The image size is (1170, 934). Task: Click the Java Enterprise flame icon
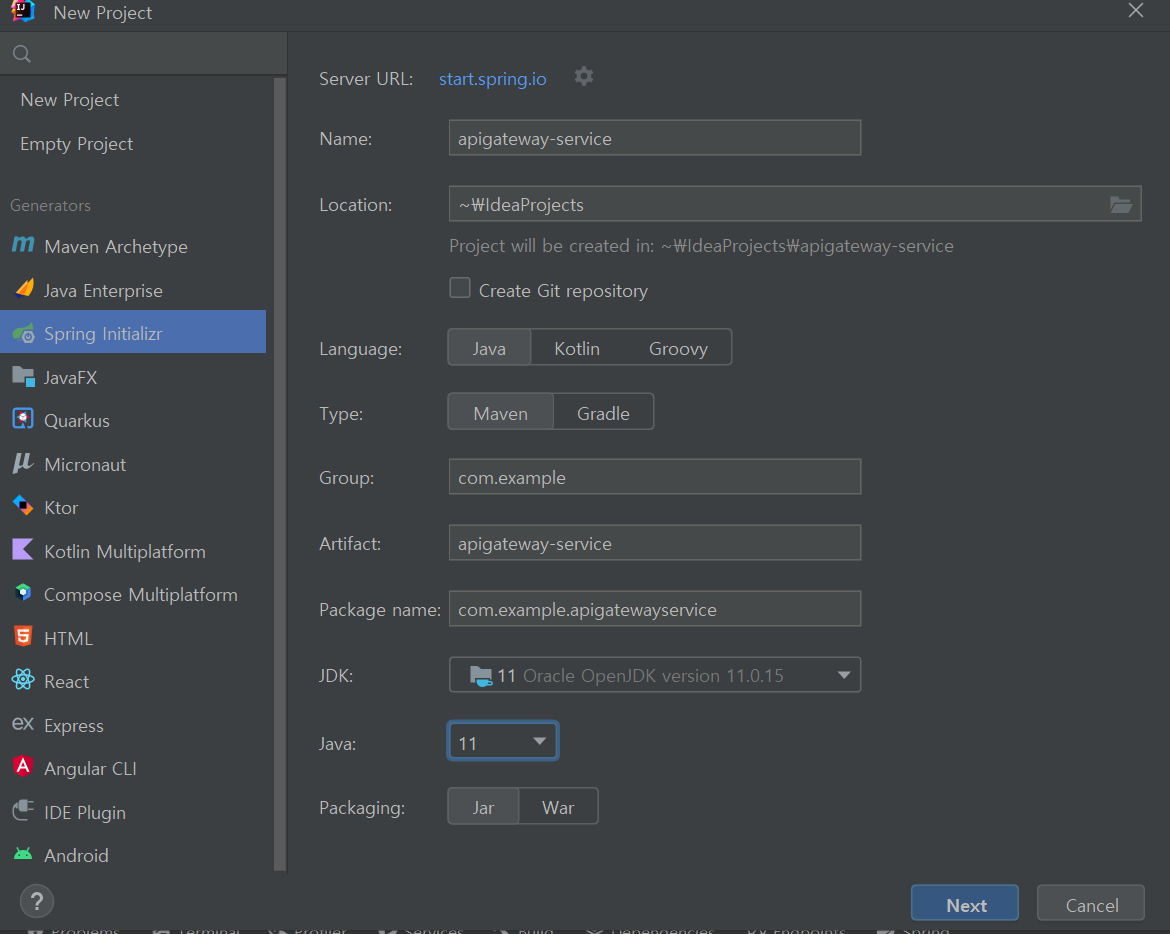[24, 289]
